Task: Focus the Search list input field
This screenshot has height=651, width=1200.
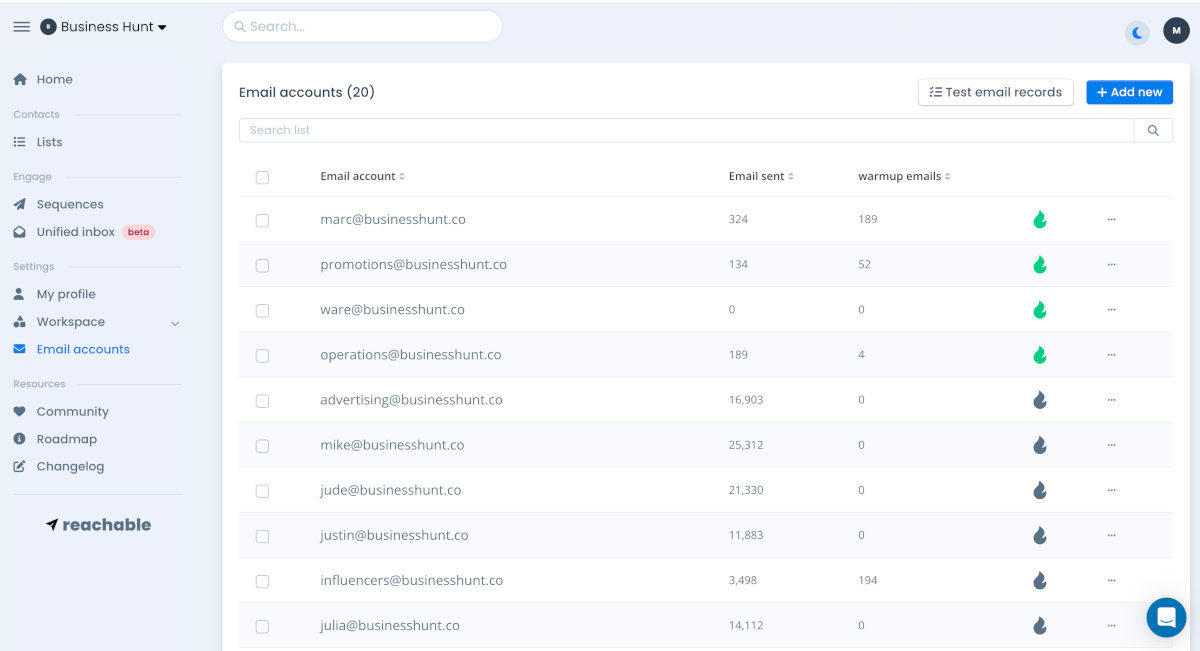Action: pos(686,130)
